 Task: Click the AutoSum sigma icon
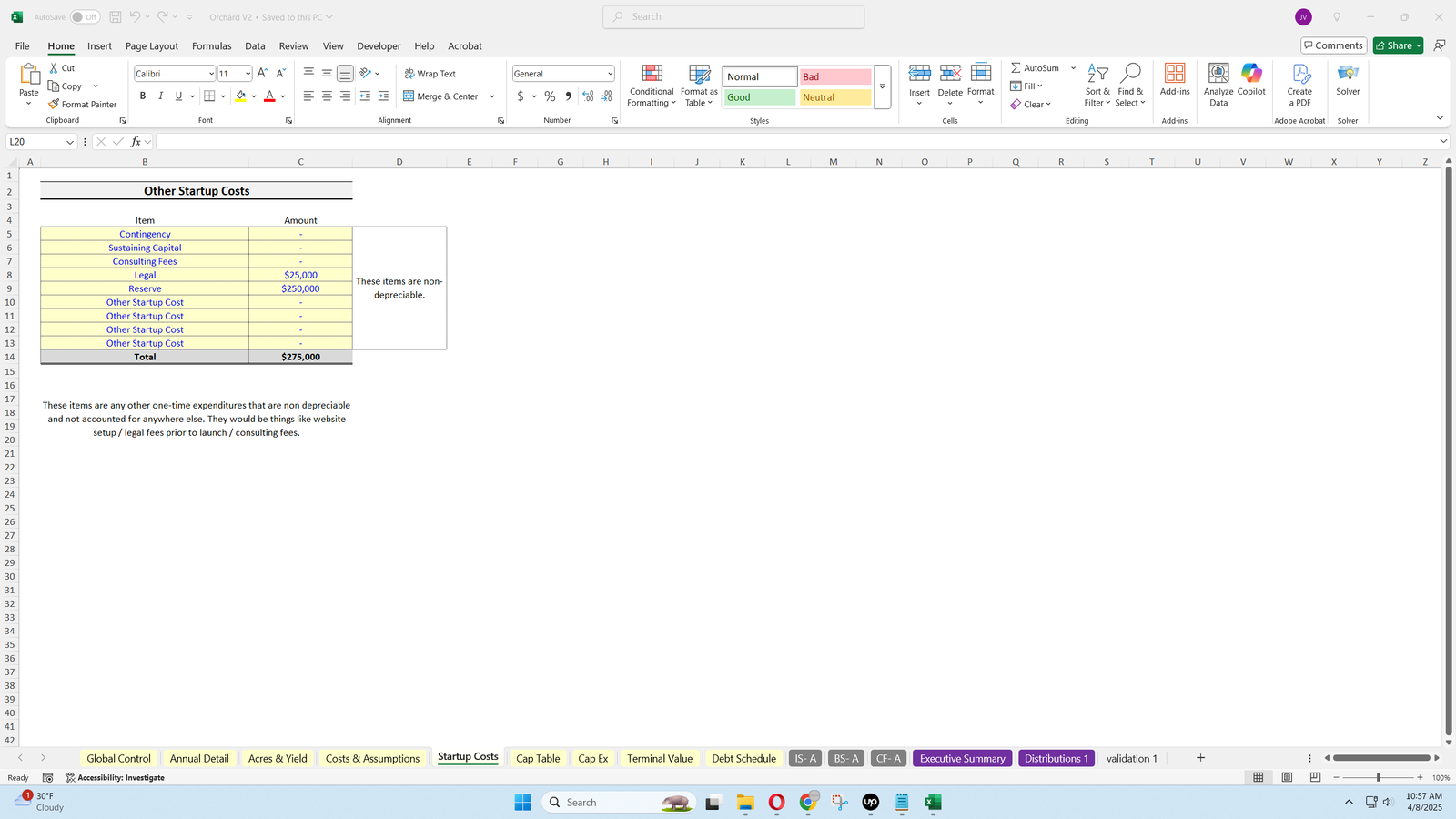coord(1016,68)
